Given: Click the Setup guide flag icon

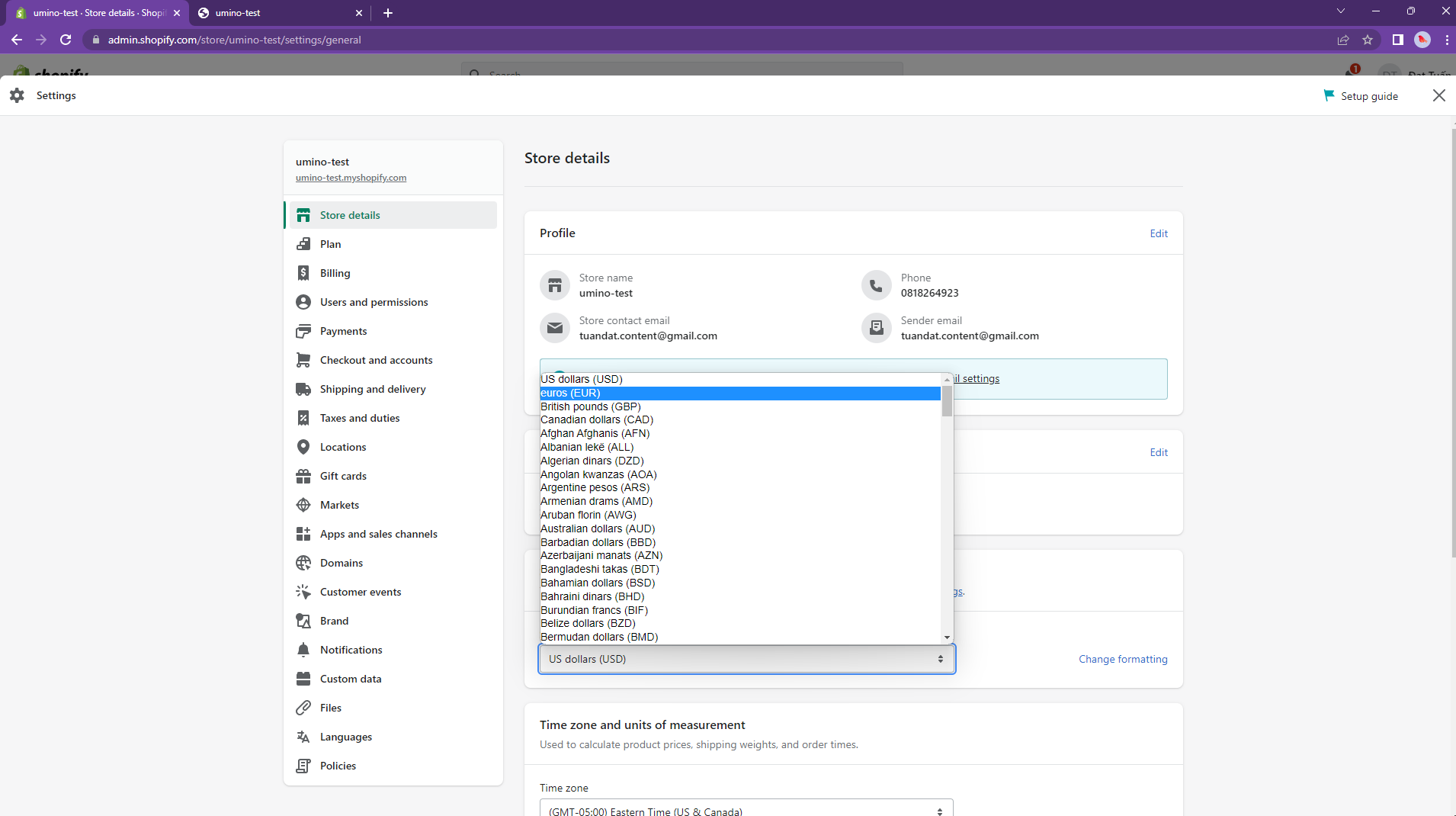Looking at the screenshot, I should 1329,95.
